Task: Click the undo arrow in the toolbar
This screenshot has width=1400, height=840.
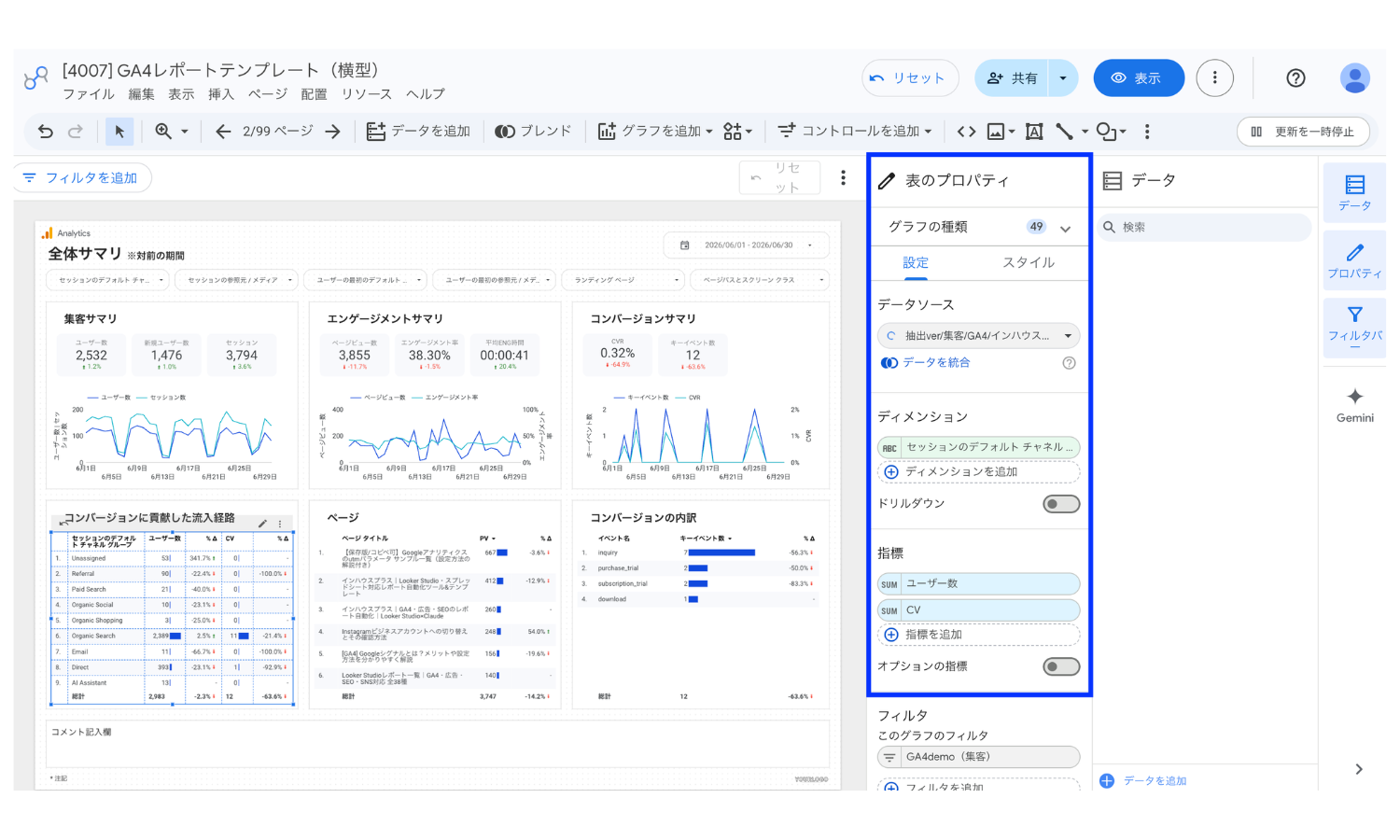Action: tap(45, 132)
